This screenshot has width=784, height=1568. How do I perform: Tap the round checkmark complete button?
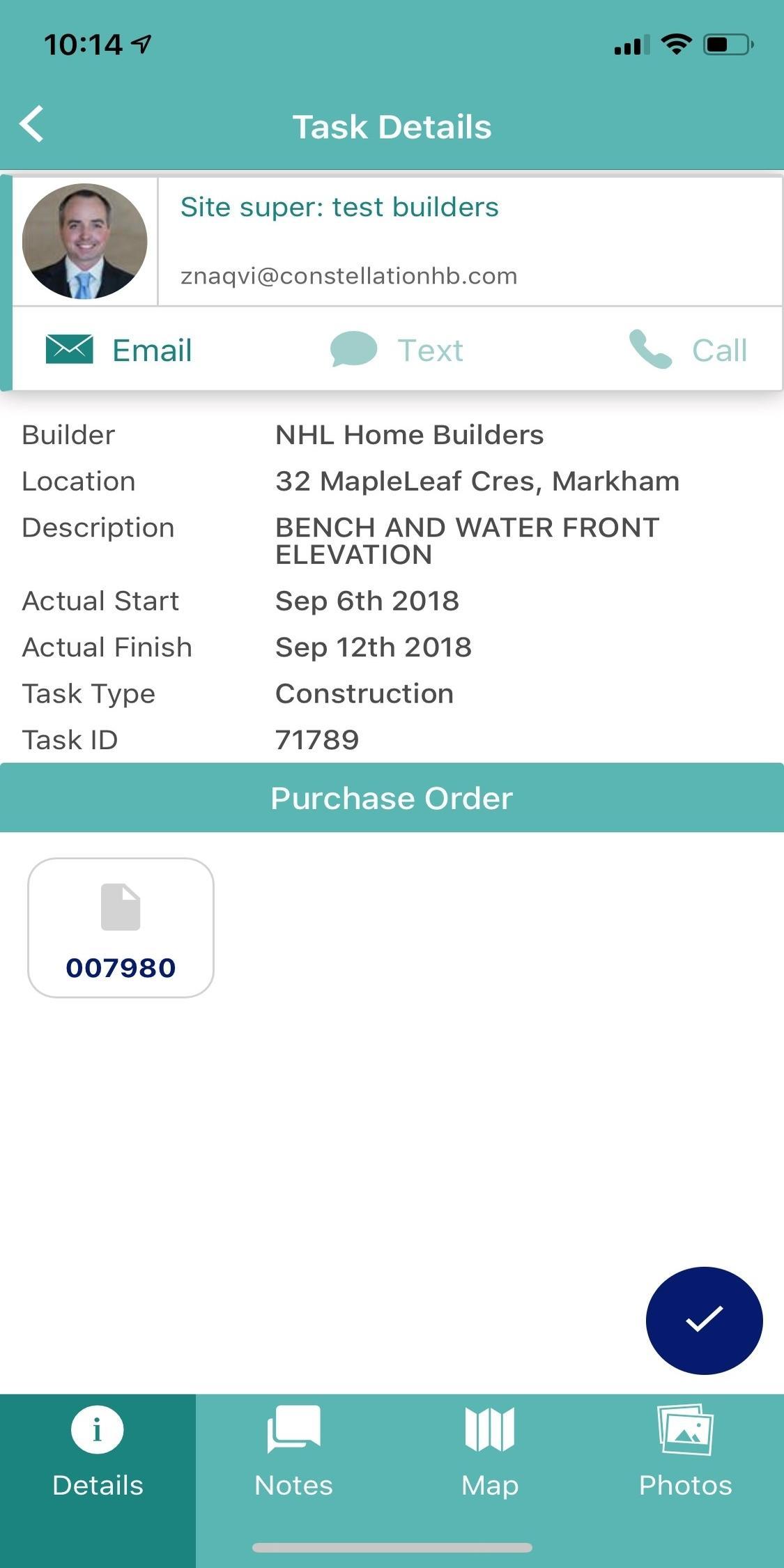click(x=704, y=1321)
